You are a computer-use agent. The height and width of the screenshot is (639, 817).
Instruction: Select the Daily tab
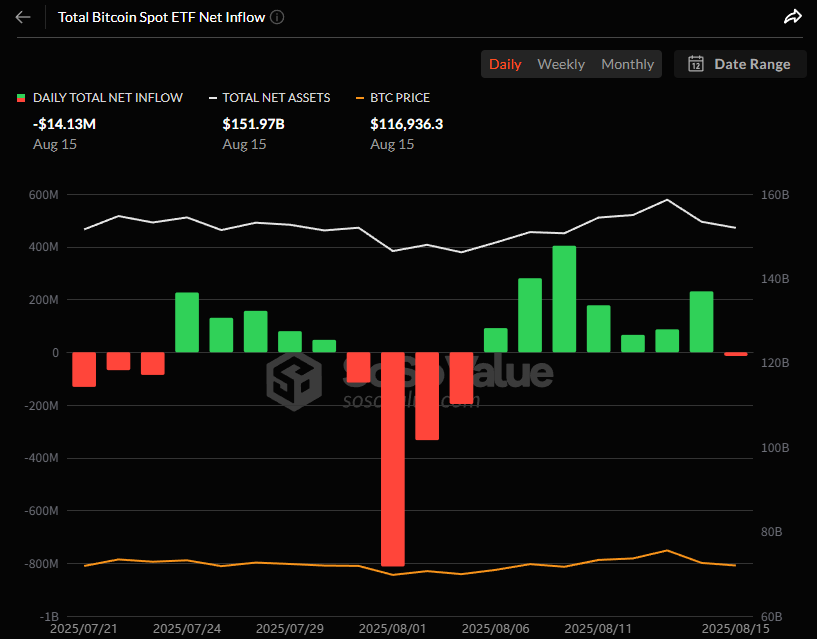(x=505, y=64)
